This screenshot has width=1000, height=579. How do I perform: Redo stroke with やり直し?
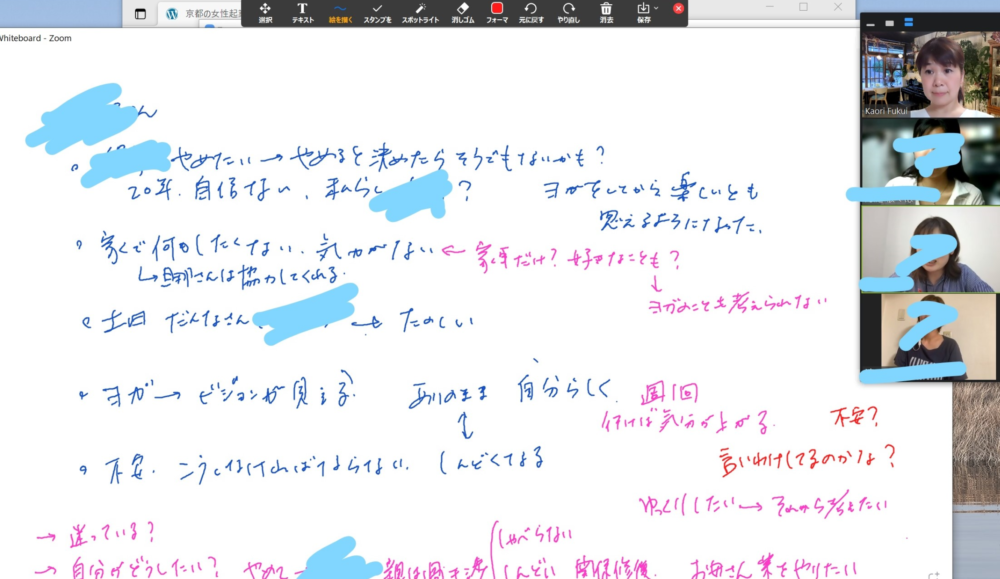pyautogui.click(x=568, y=12)
